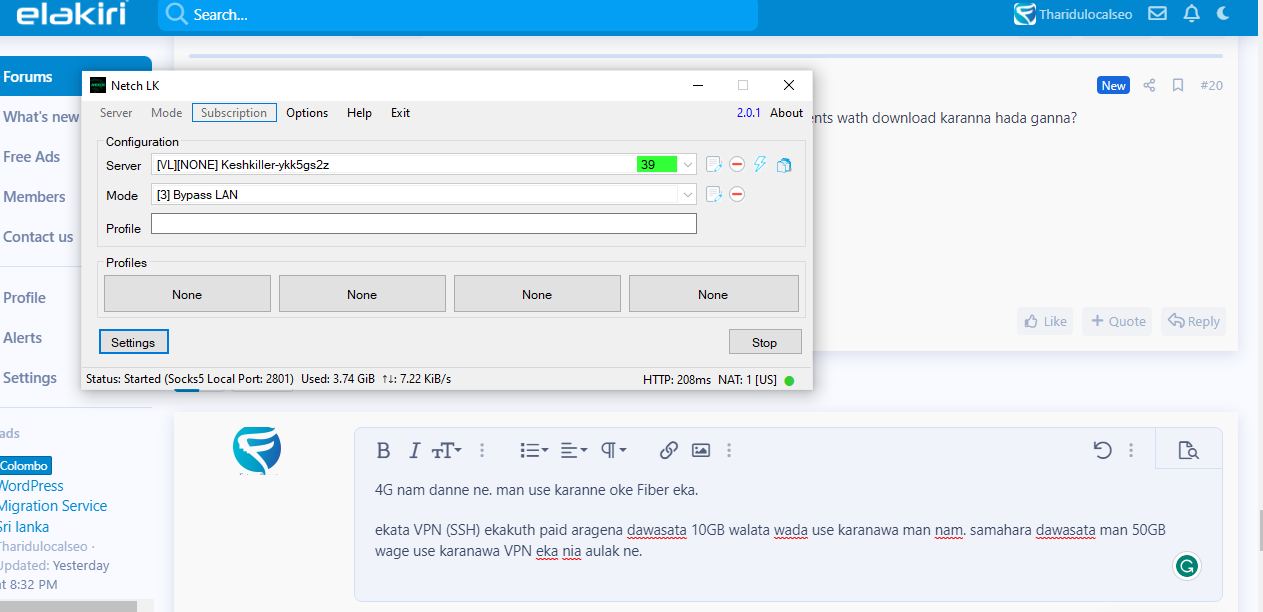This screenshot has width=1263, height=612.
Task: Edit the selected server entry
Action: click(713, 164)
